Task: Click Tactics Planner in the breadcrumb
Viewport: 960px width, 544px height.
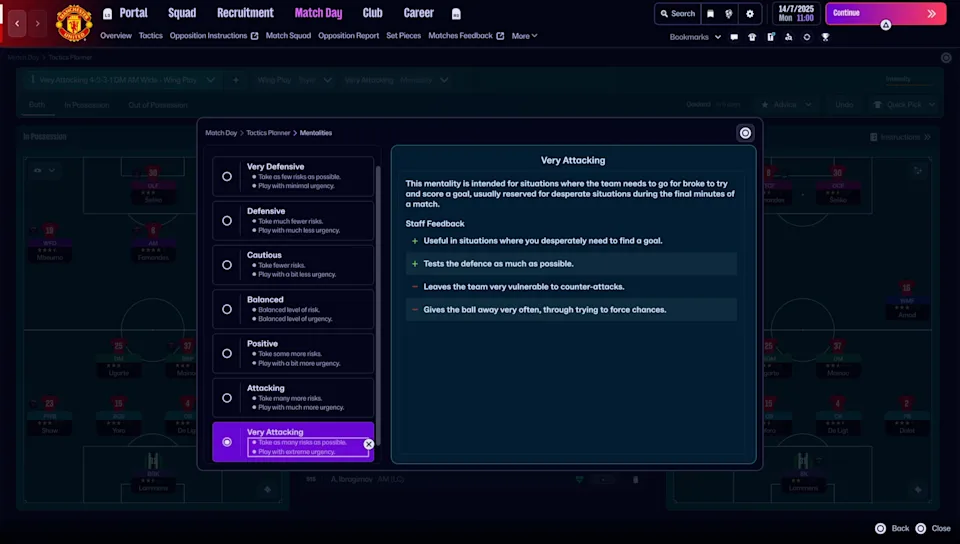Action: point(269,133)
